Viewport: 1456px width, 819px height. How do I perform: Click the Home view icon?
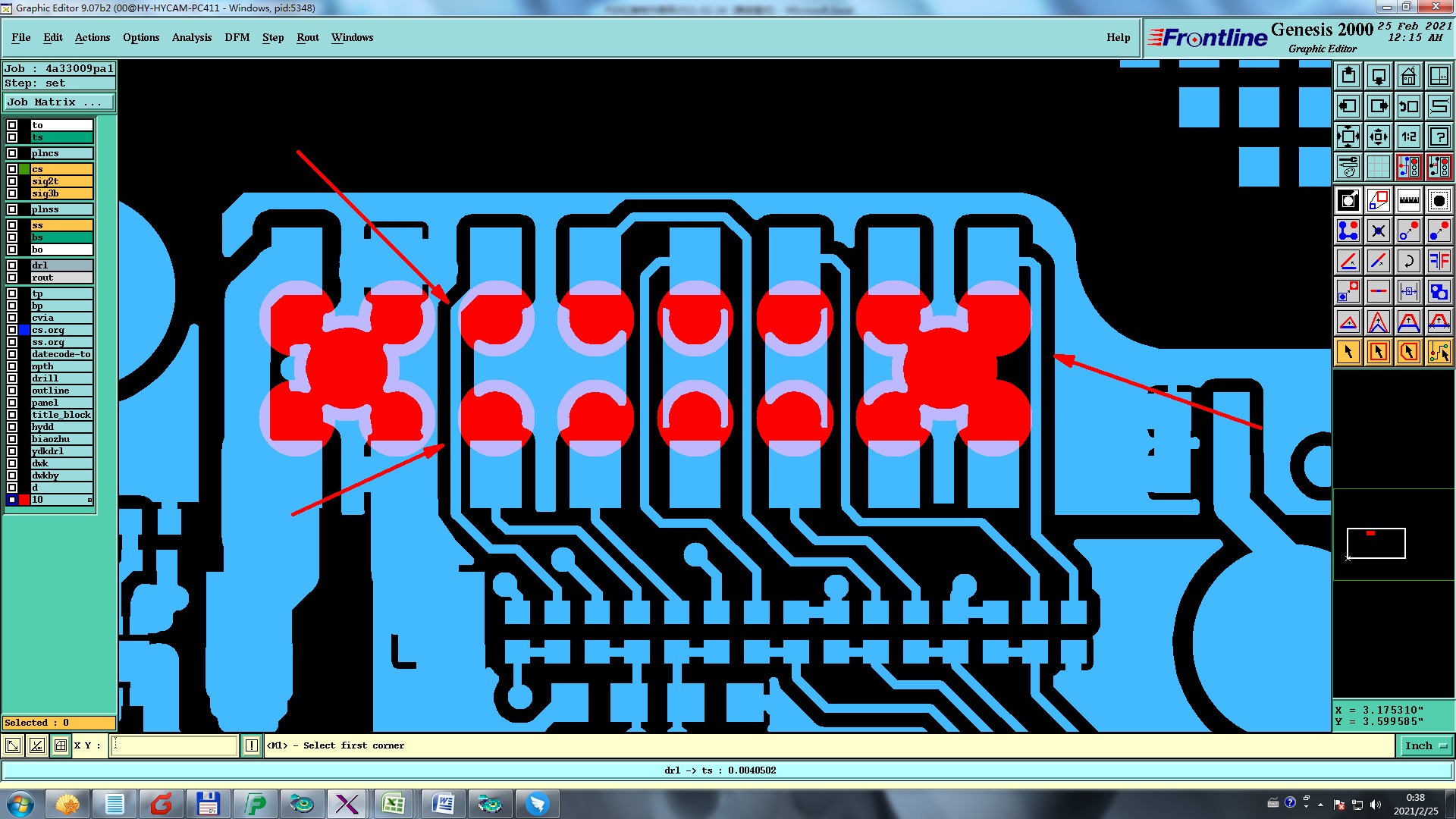(1408, 76)
